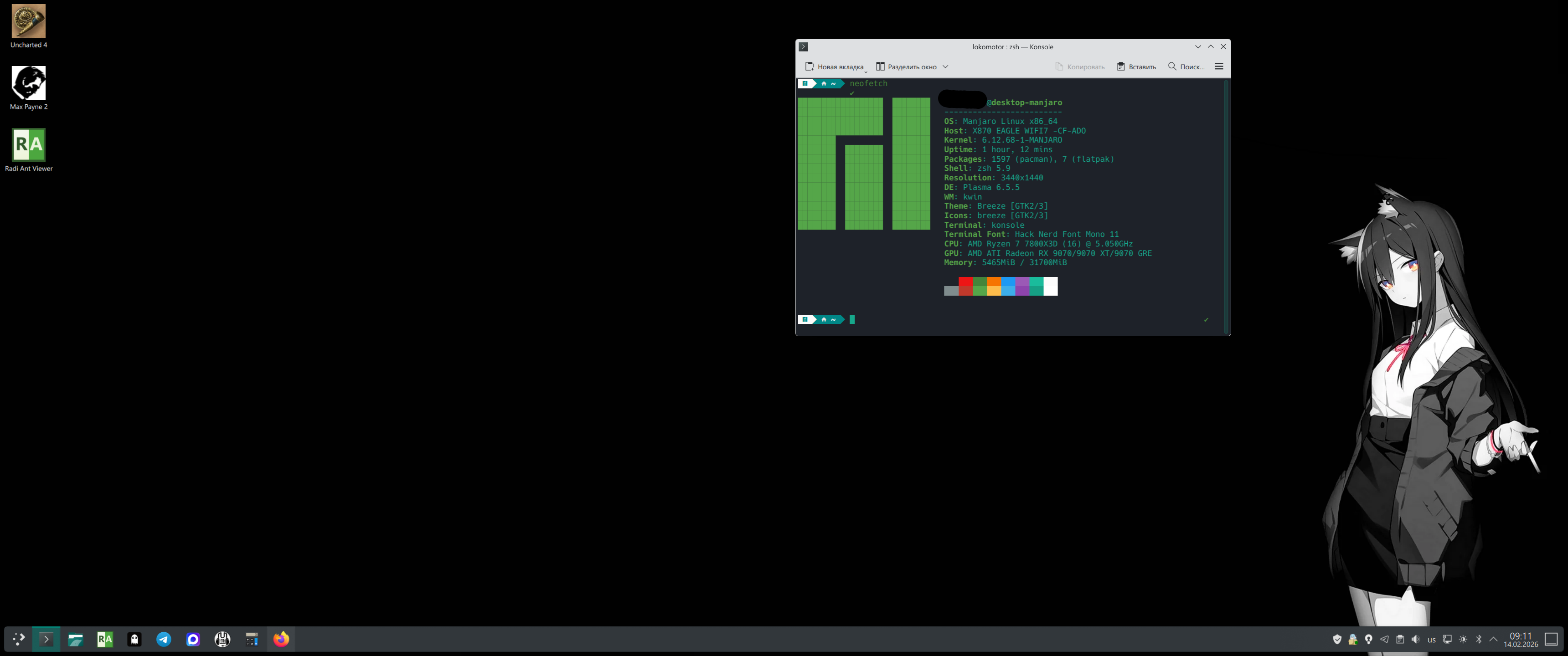Open the KDE application launcher
The width and height of the screenshot is (1568, 656).
(x=18, y=639)
